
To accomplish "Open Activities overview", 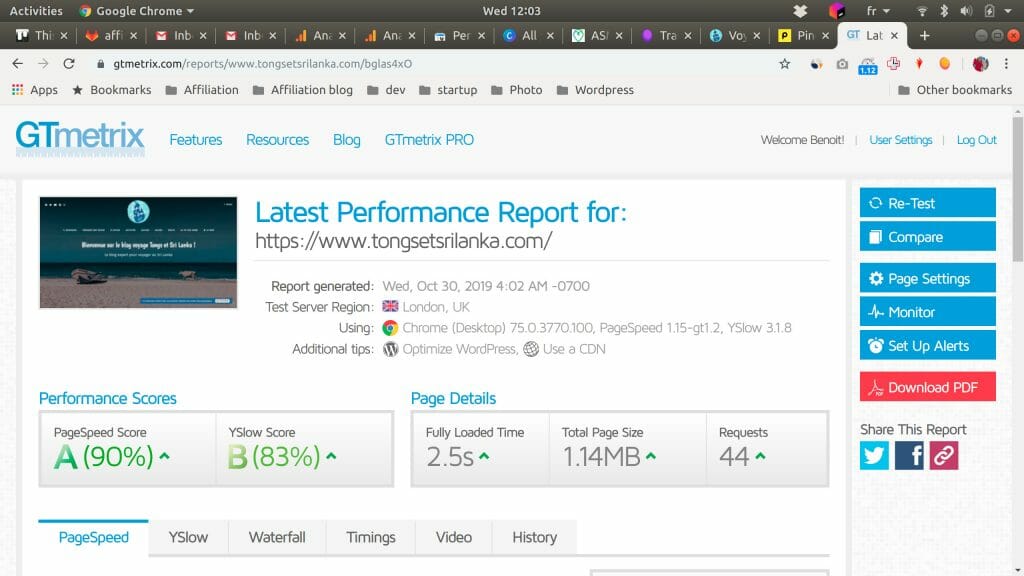I will [x=36, y=11].
